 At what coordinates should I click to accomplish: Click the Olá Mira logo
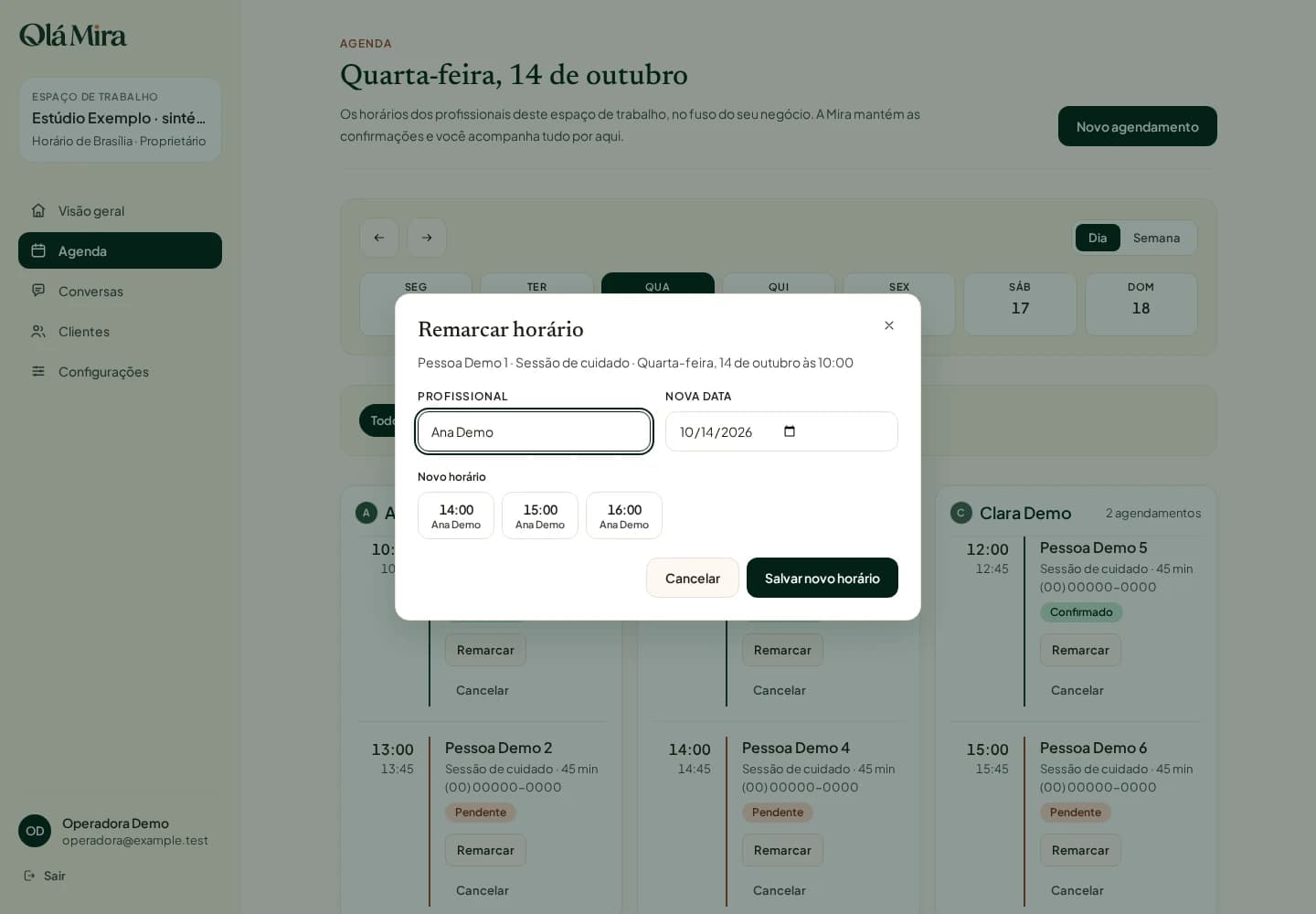[x=73, y=35]
